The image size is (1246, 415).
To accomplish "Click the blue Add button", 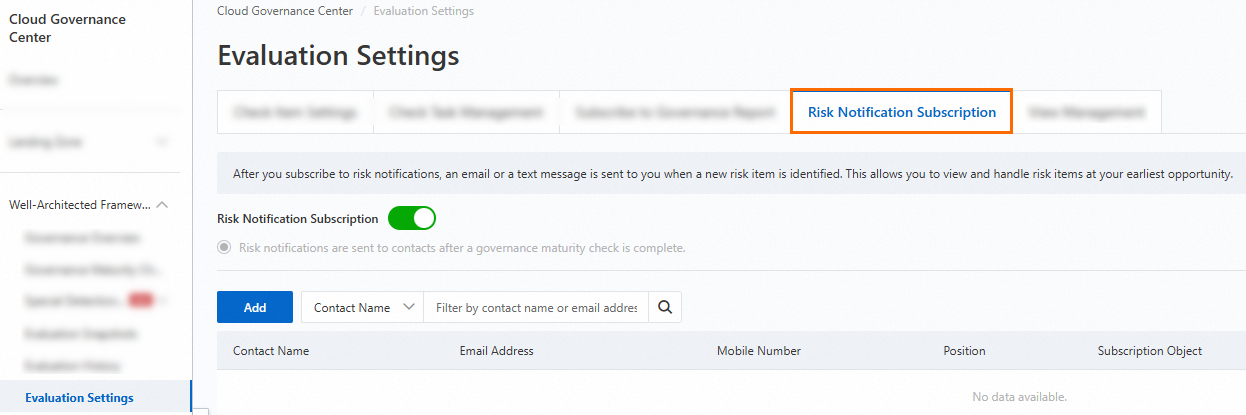I will [x=255, y=308].
